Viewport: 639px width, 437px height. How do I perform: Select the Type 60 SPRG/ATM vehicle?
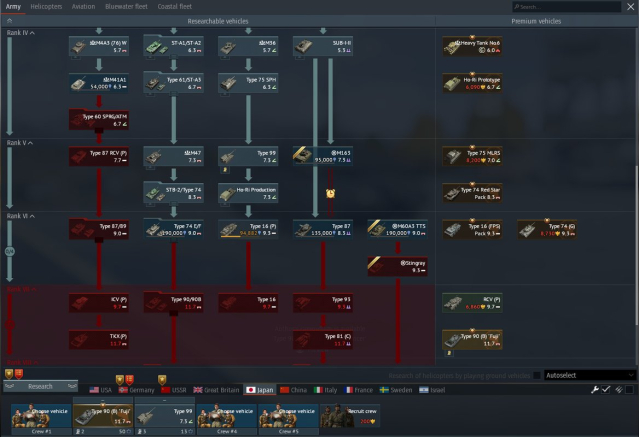[x=98, y=119]
